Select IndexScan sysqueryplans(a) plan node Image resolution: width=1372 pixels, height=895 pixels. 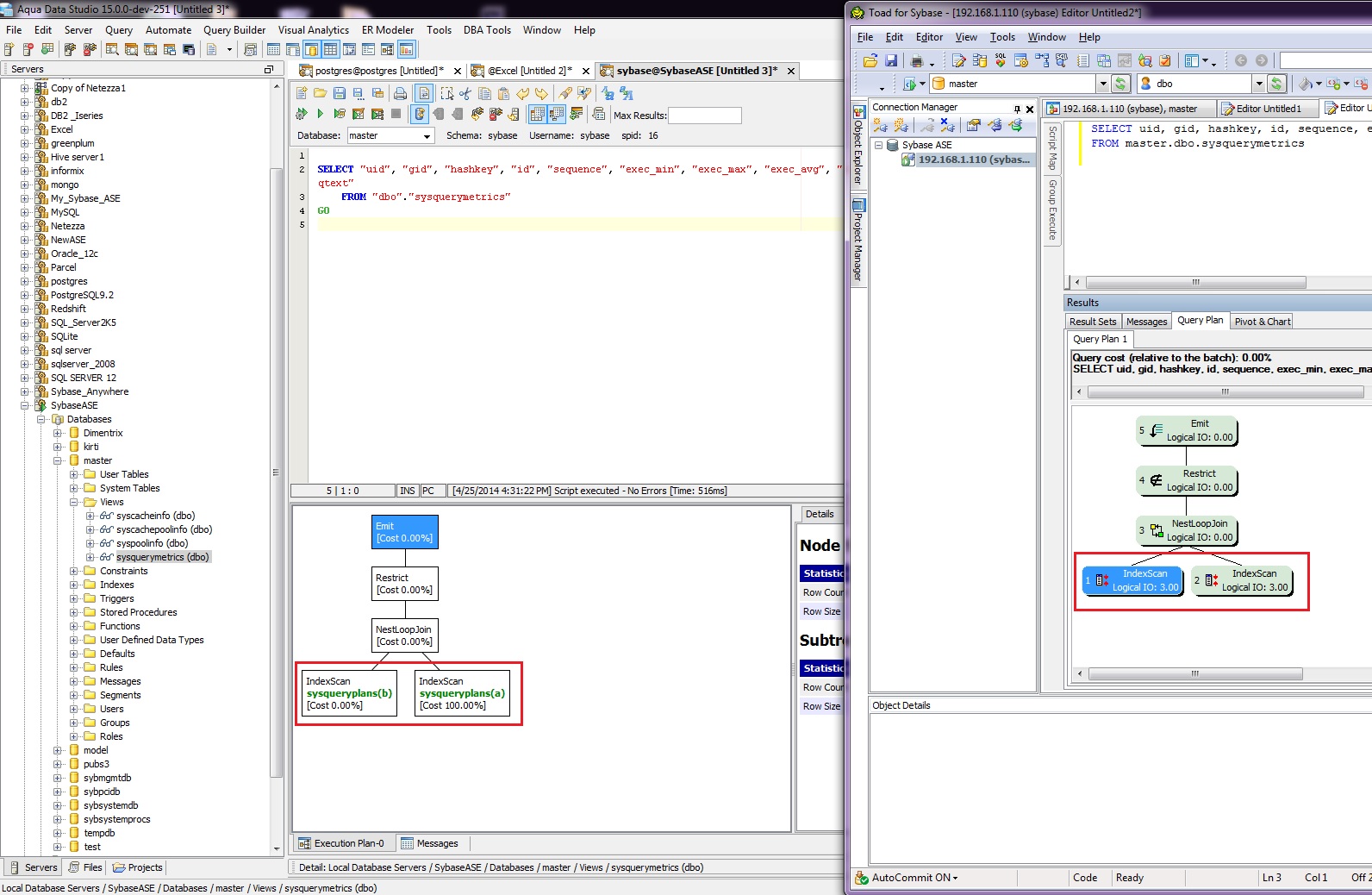pos(462,693)
